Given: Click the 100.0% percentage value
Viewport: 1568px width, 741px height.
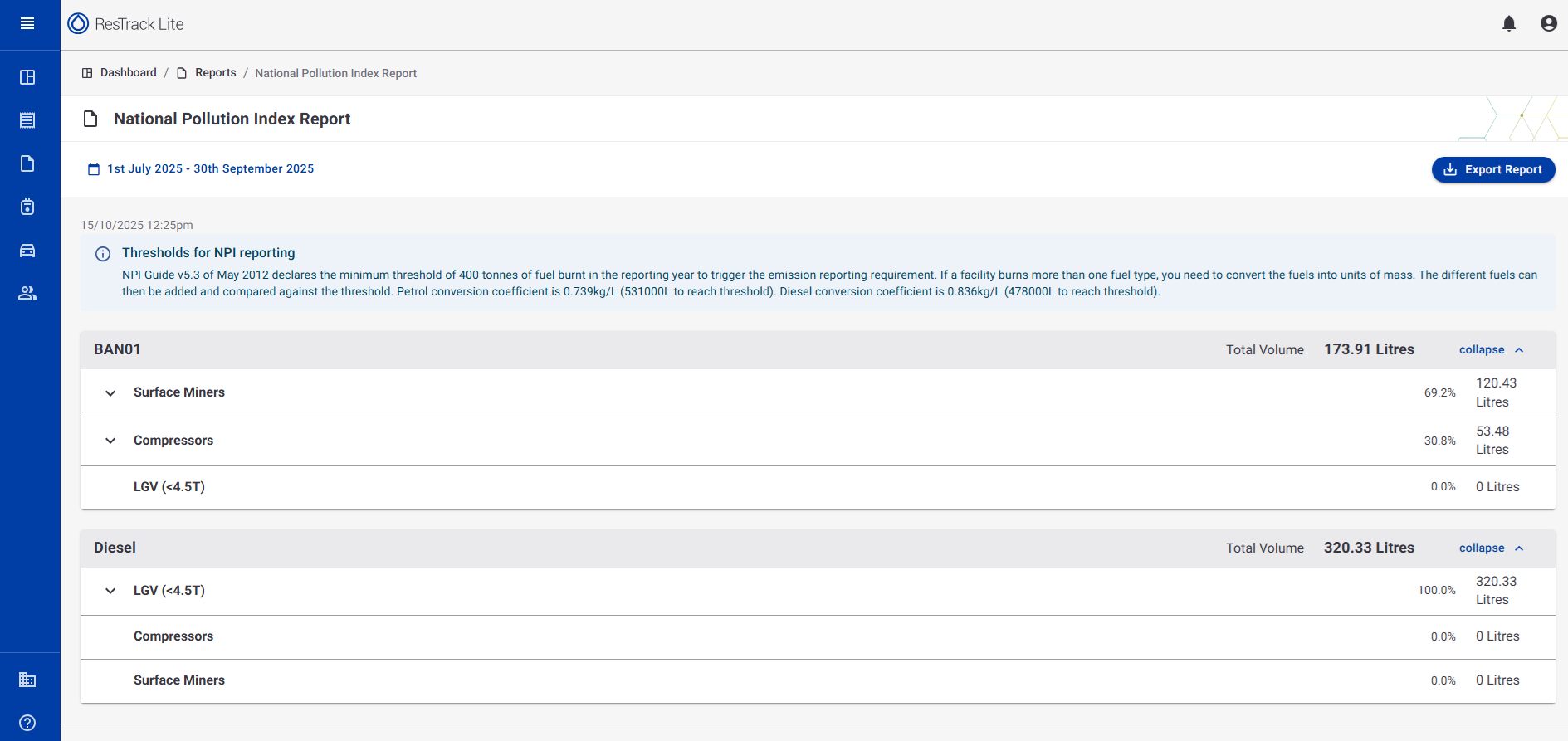Looking at the screenshot, I should pos(1437,591).
